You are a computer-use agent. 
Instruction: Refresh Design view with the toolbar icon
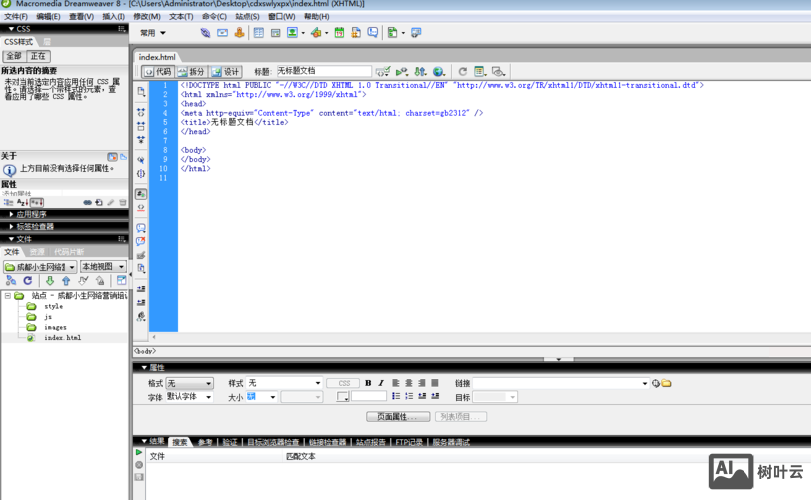(x=463, y=72)
